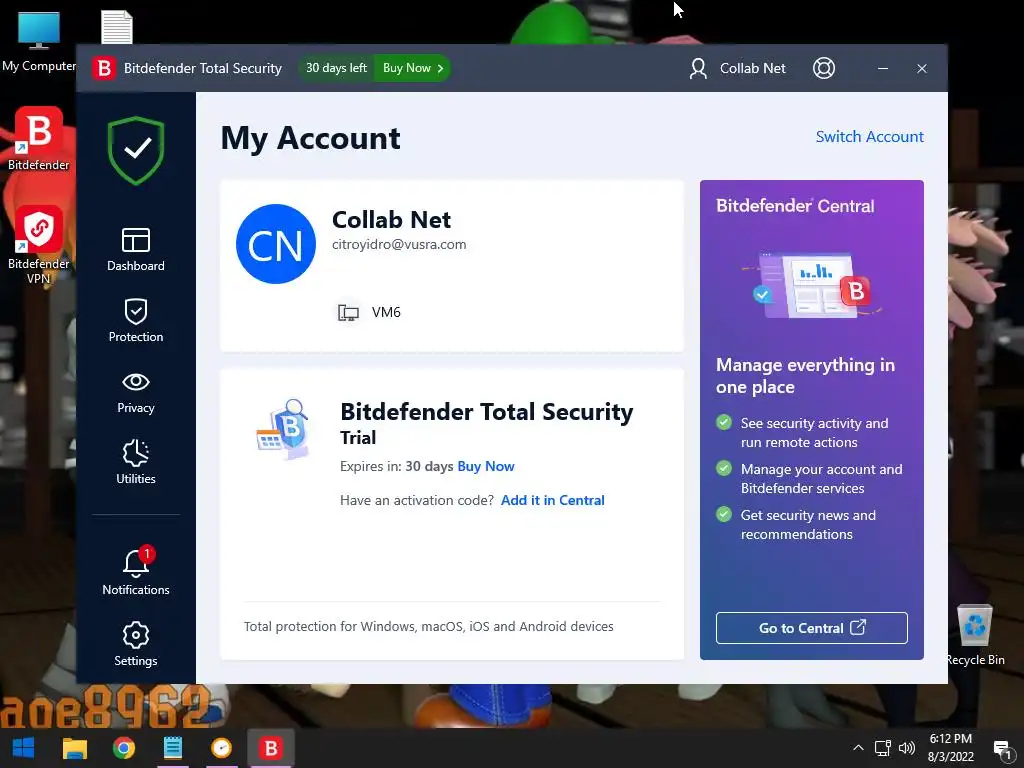Open the Utilities section
Viewport: 1024px width, 768px height.
[x=136, y=462]
